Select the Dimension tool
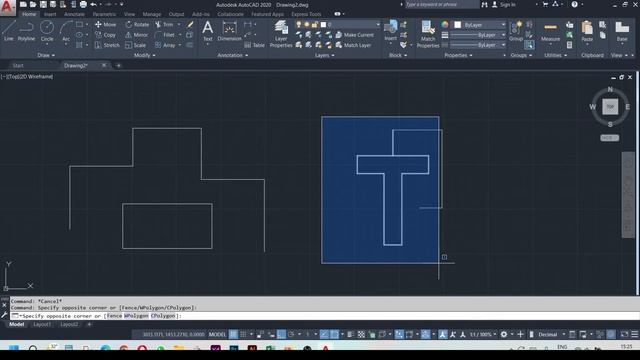Image resolution: width=640 pixels, height=360 pixels. tap(229, 31)
